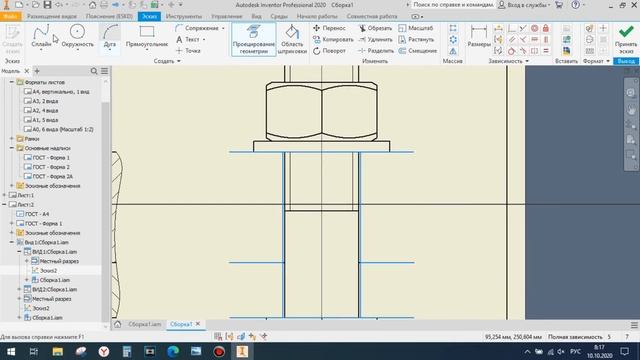Viewport: 640px width, 360px height.
Task: Select the Дуга arc tool
Action: (110, 35)
